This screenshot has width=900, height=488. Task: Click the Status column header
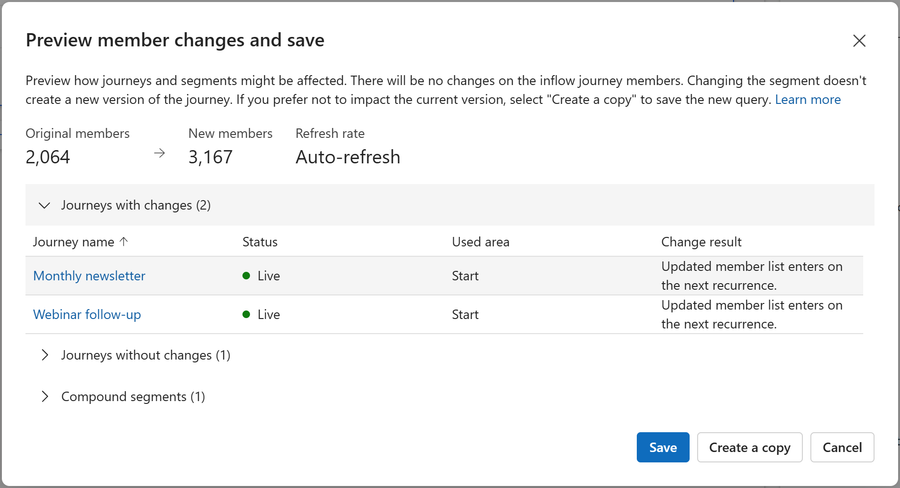click(x=259, y=242)
